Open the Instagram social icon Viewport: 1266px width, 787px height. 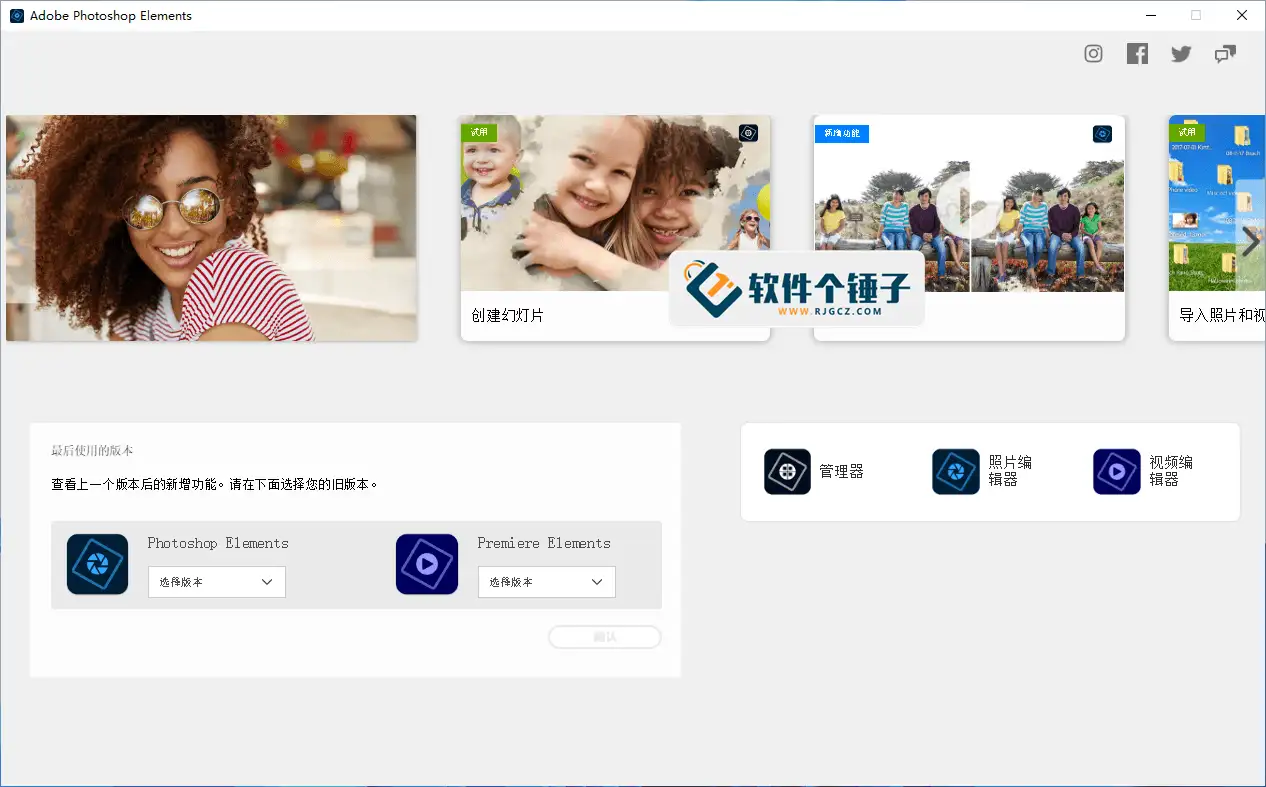click(x=1093, y=53)
